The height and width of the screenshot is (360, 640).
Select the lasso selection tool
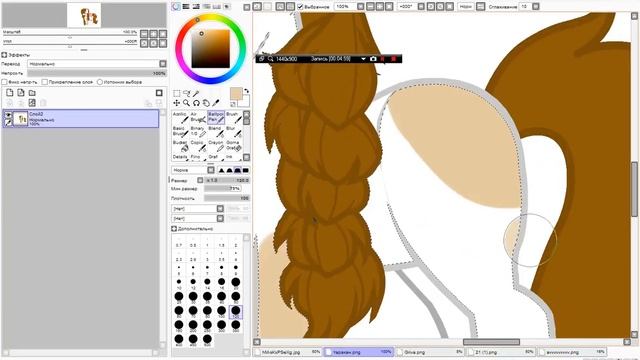(187, 93)
